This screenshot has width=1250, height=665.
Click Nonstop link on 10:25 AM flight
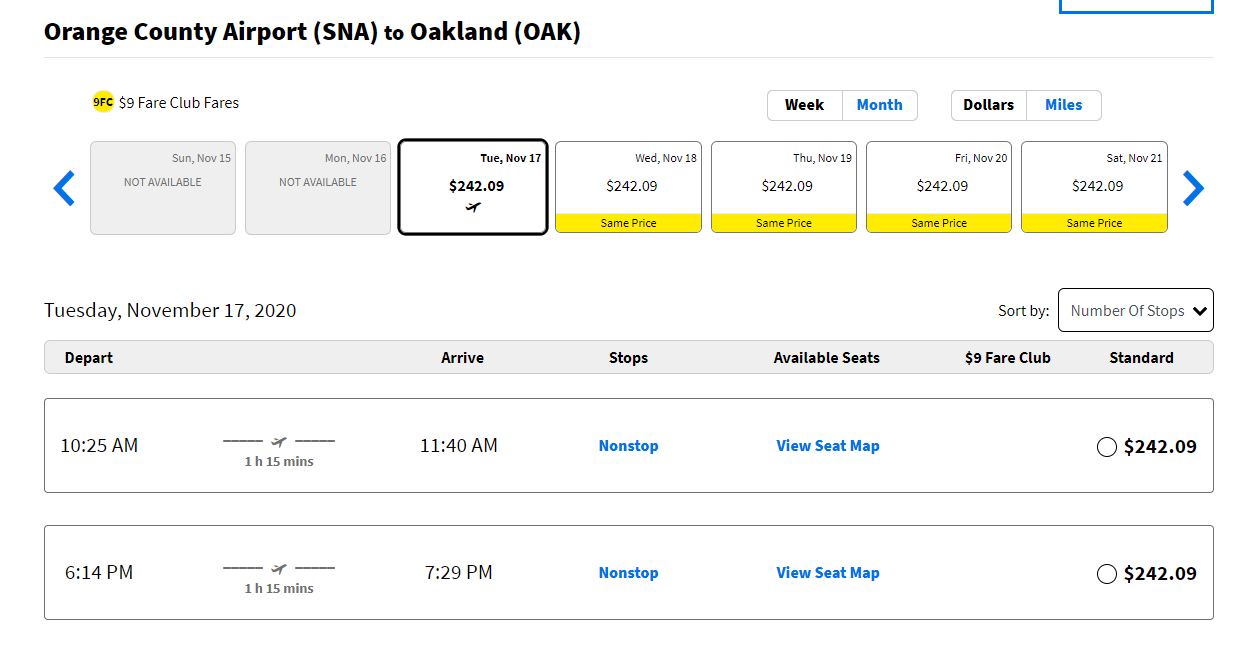(628, 446)
